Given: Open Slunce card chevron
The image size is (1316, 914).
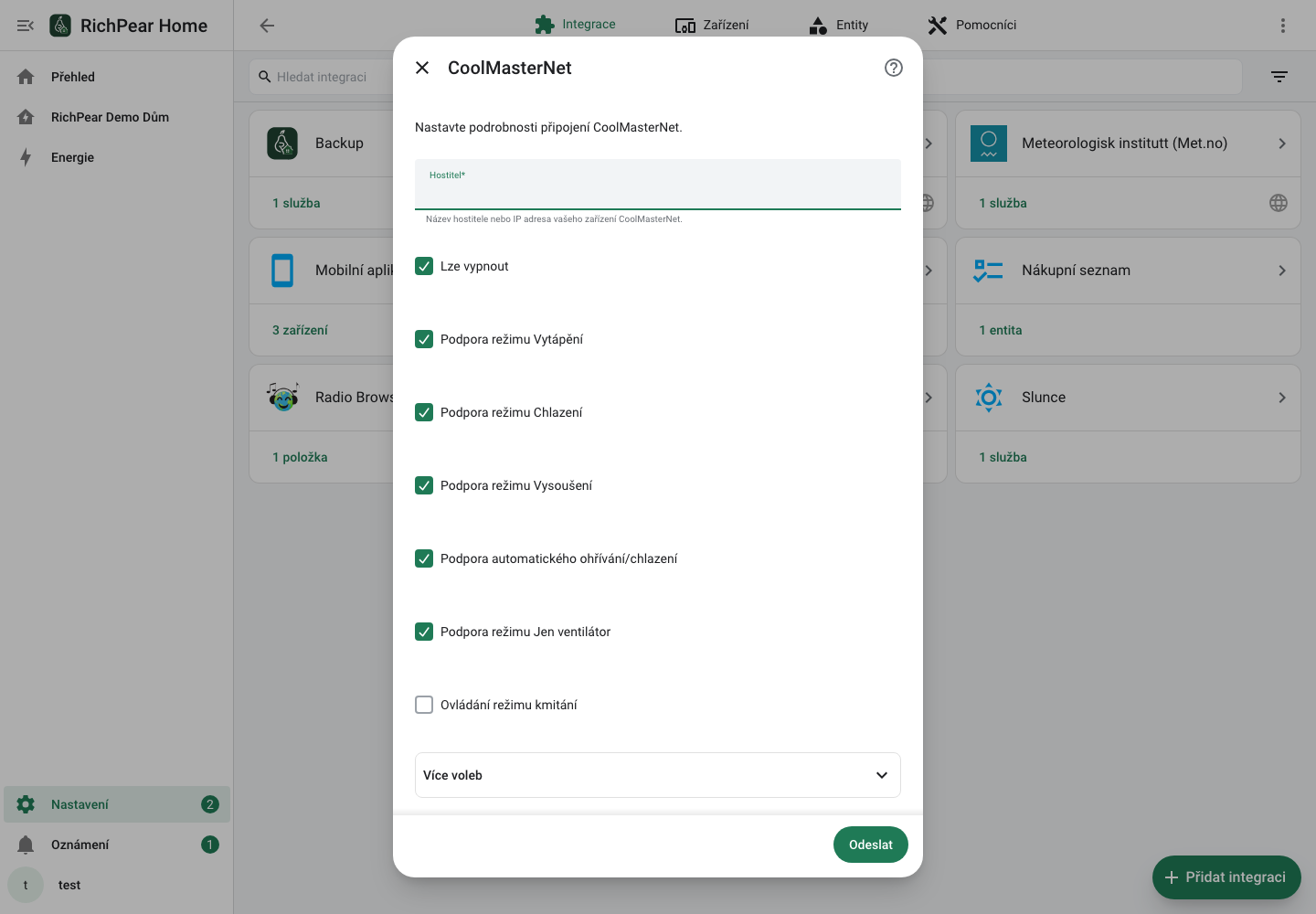Looking at the screenshot, I should 1282,398.
